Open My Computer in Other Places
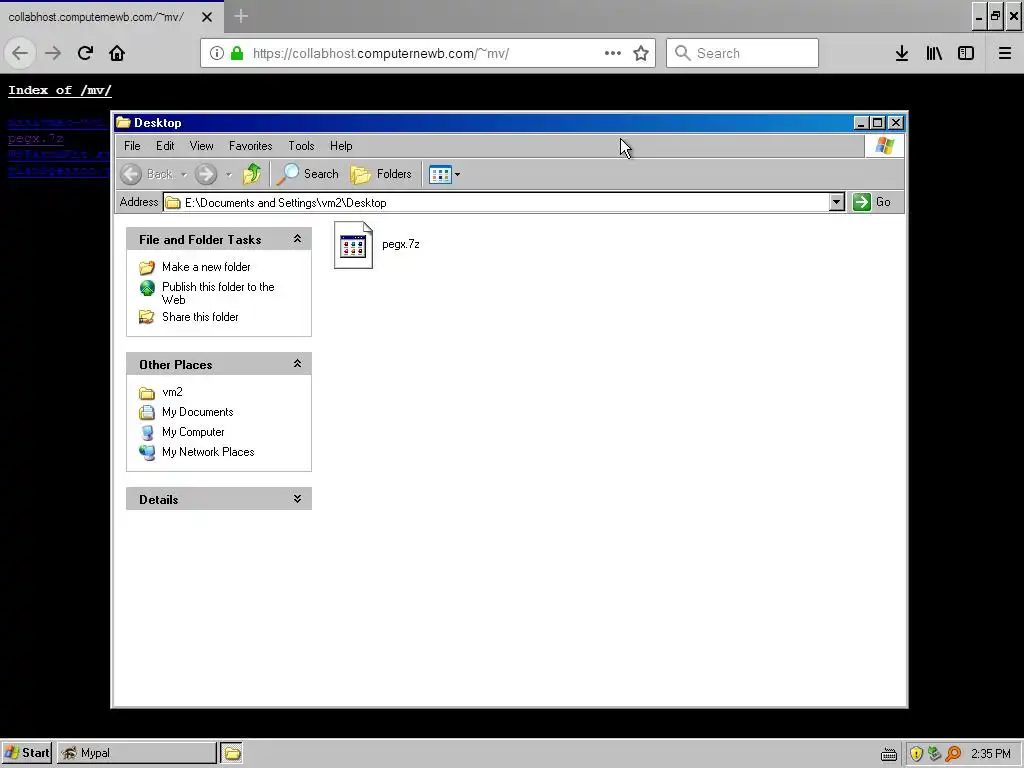Screen dimensions: 1024x768 point(193,432)
